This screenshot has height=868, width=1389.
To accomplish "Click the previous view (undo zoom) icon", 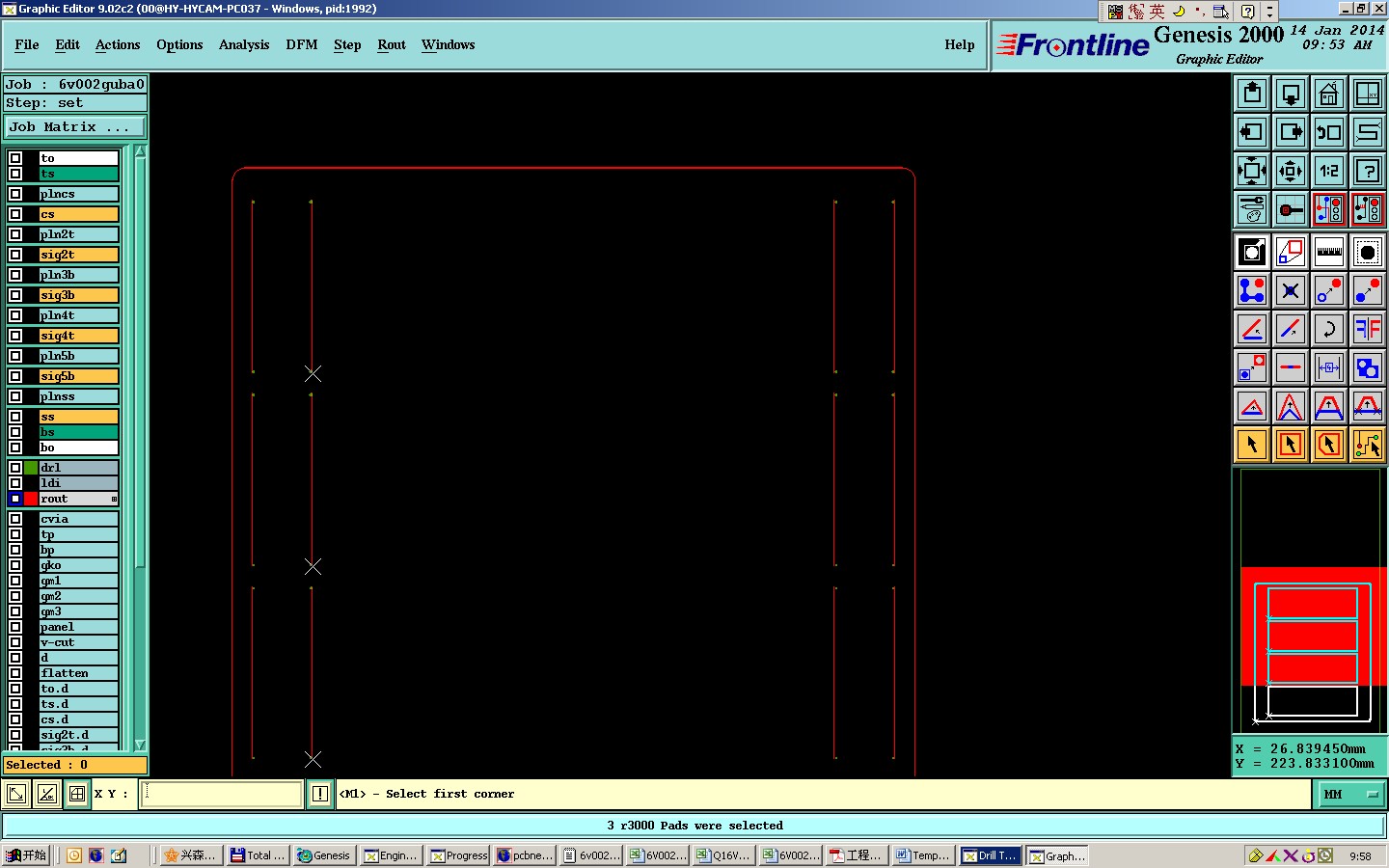I will pos(1329,132).
